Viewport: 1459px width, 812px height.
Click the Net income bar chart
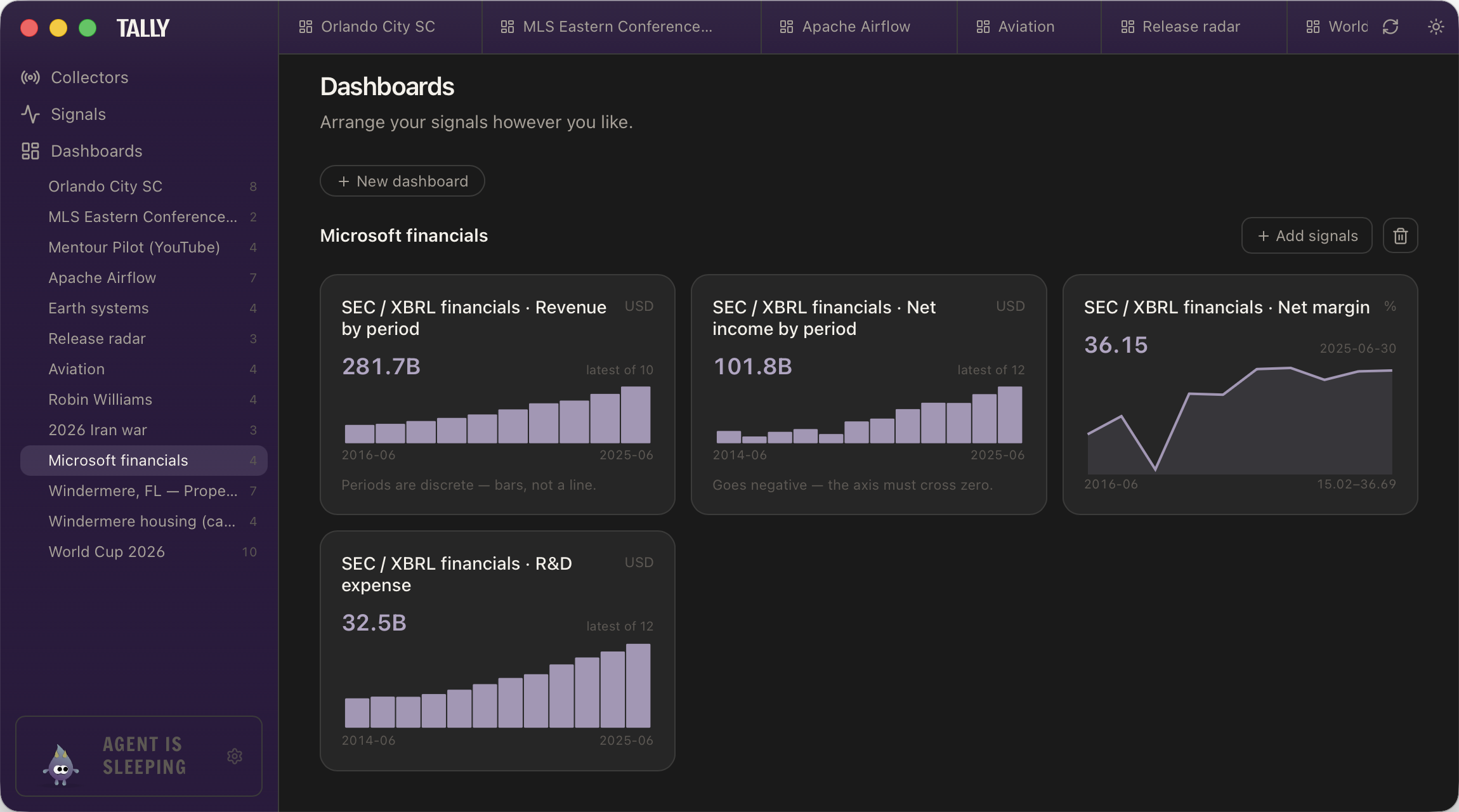868,415
